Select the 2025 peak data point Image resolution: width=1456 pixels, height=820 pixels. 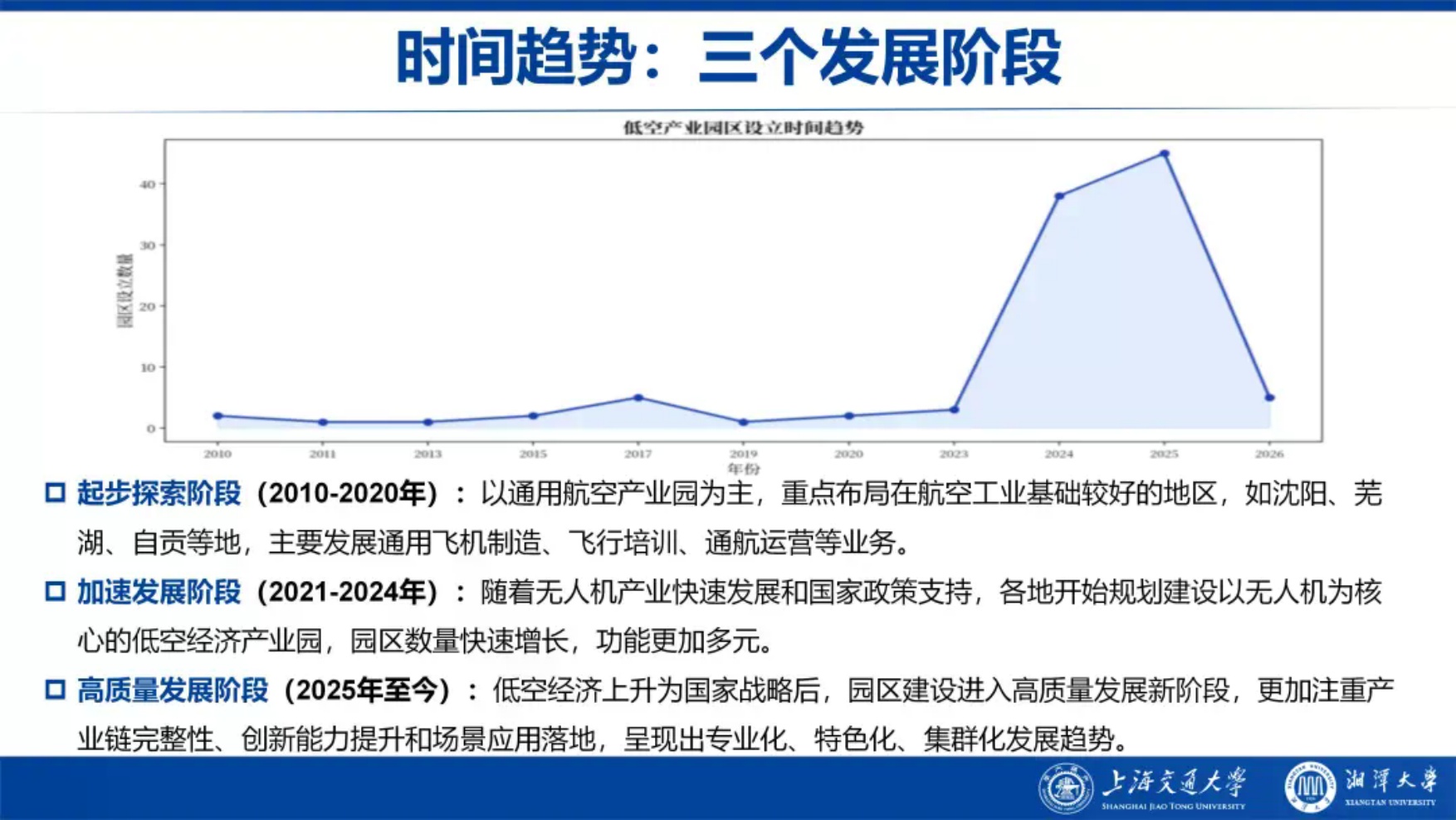[1165, 154]
